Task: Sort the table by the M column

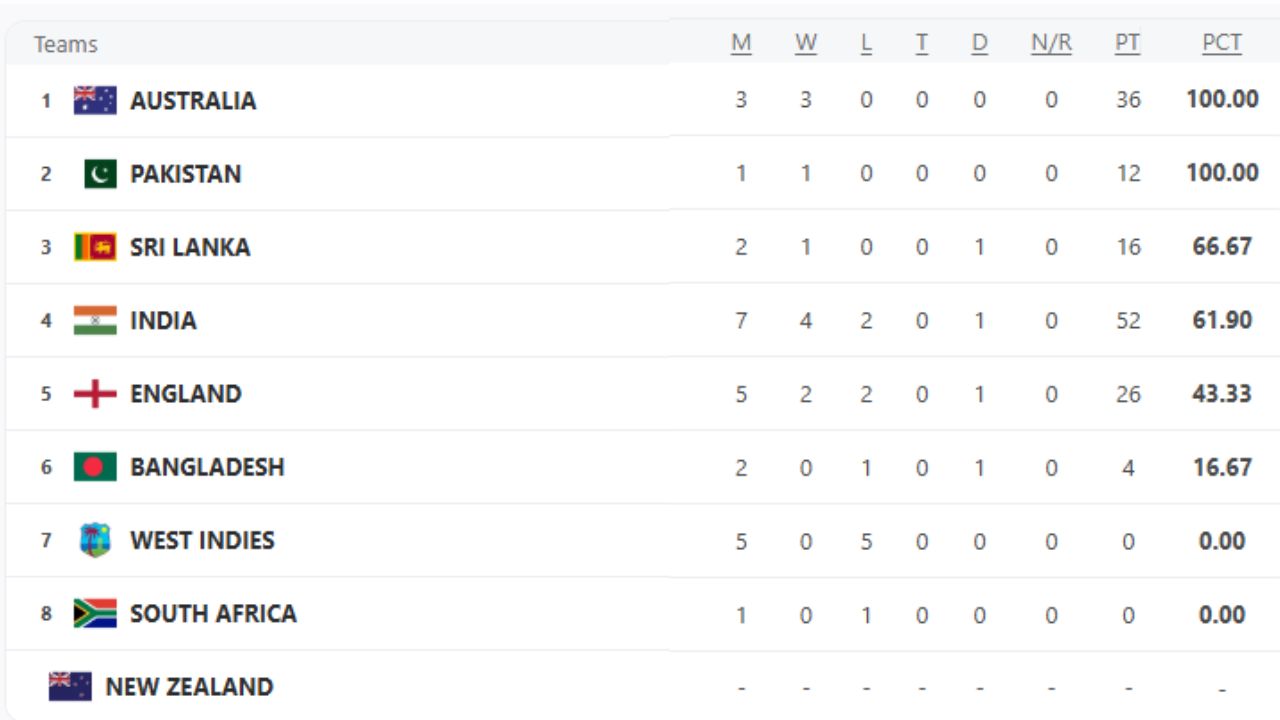Action: [741, 43]
